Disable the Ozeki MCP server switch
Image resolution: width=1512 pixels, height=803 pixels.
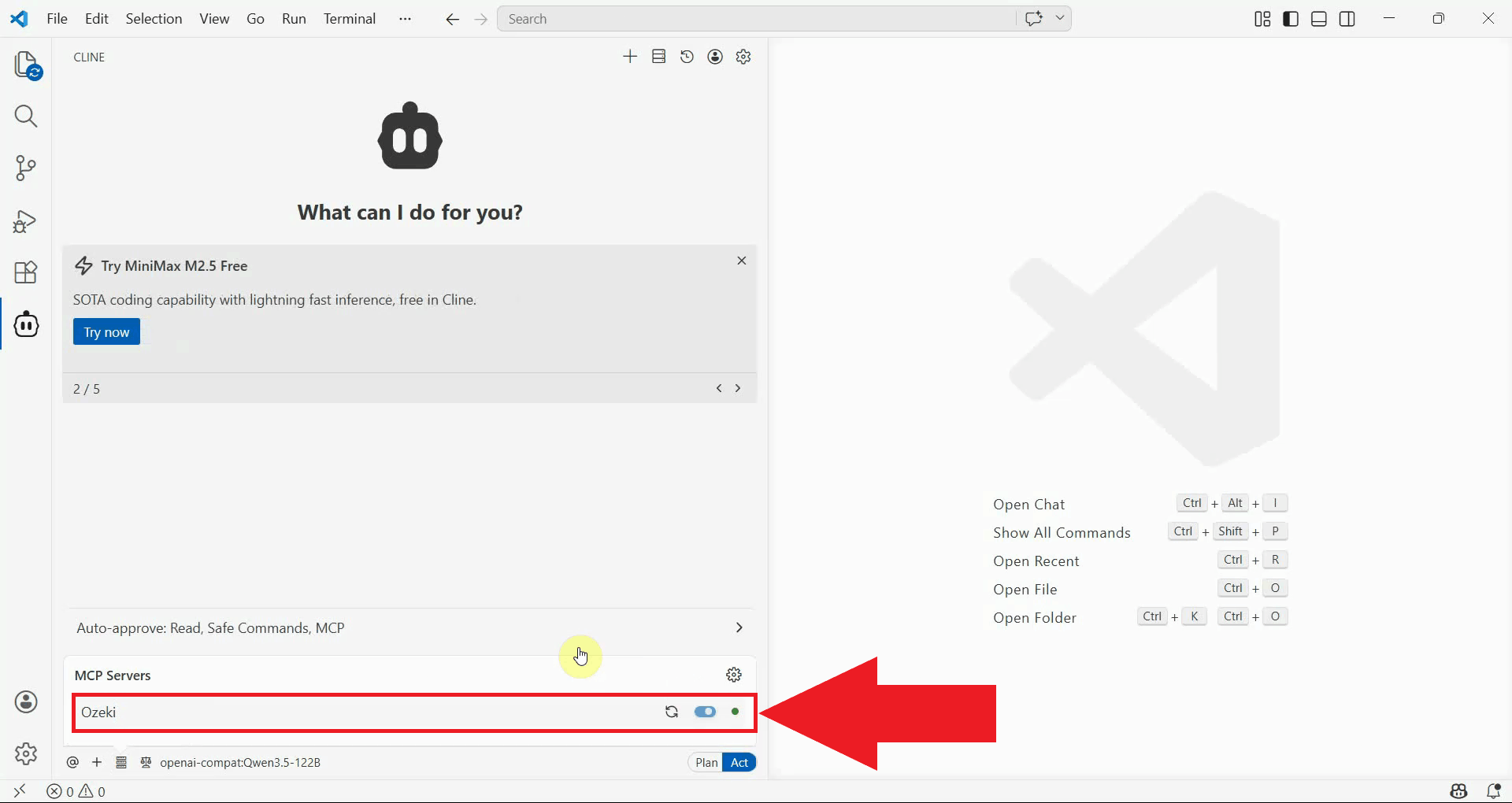[705, 712]
